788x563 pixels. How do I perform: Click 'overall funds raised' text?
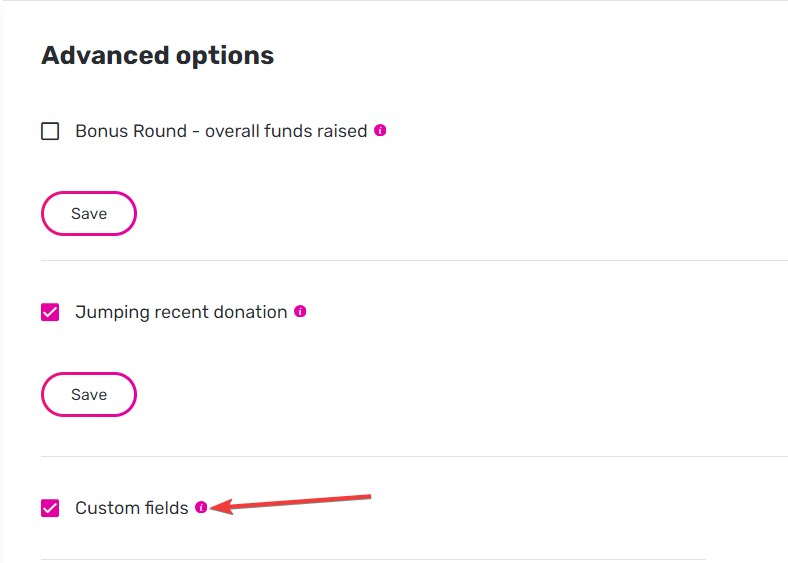click(286, 131)
